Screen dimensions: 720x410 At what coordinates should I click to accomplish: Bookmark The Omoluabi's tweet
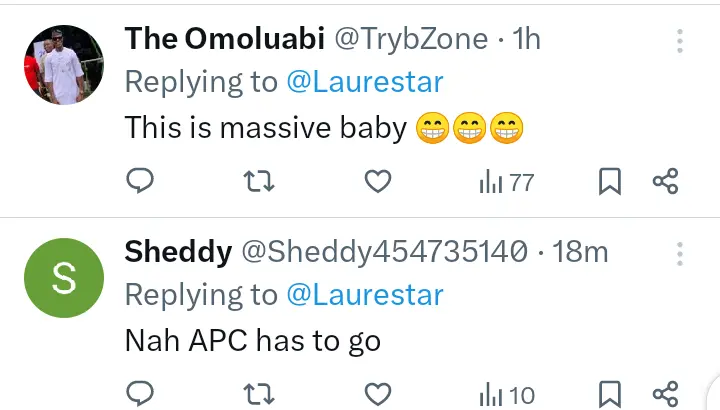click(610, 181)
